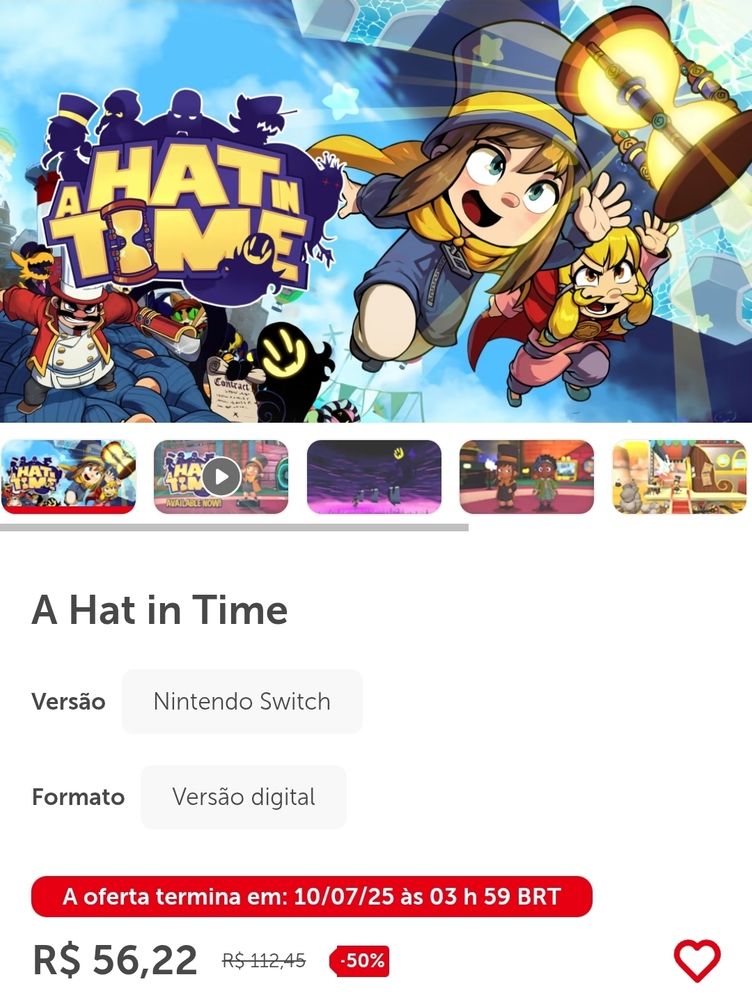This screenshot has height=1000, width=752.
Task: Click the crossed-out R$ 112,45 original price
Action: (x=263, y=960)
